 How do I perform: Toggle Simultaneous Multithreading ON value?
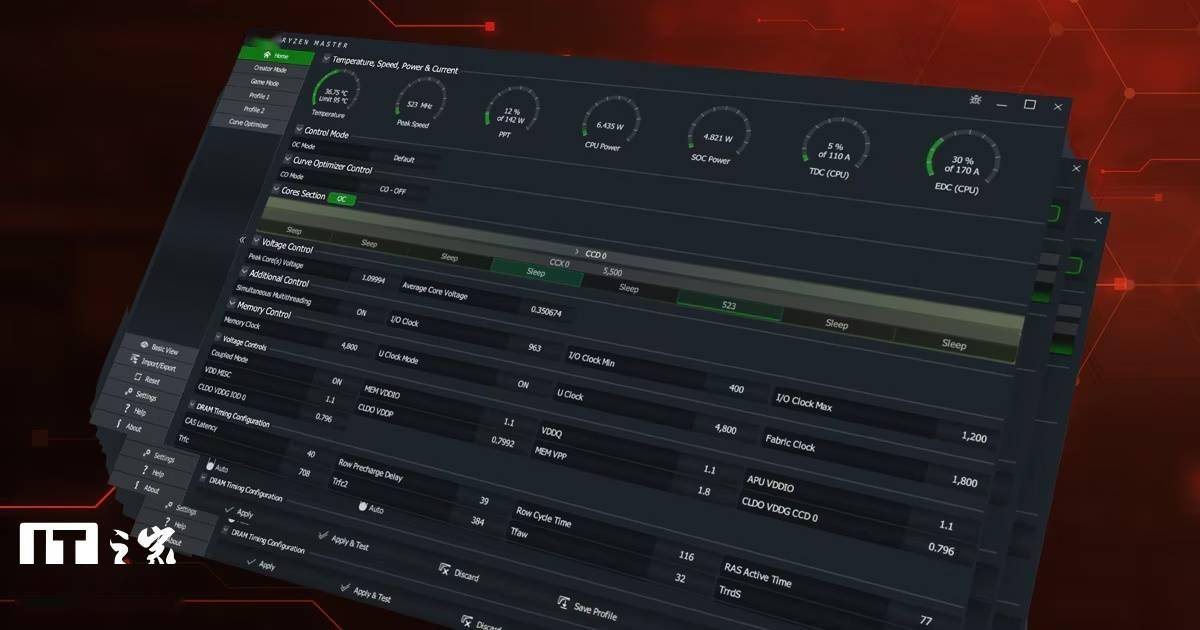pyautogui.click(x=361, y=312)
